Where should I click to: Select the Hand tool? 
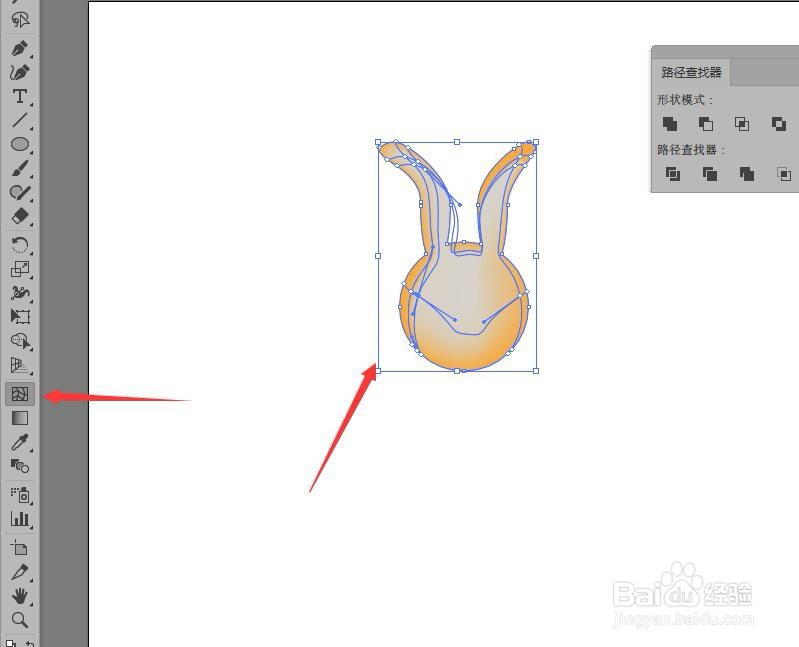20,596
